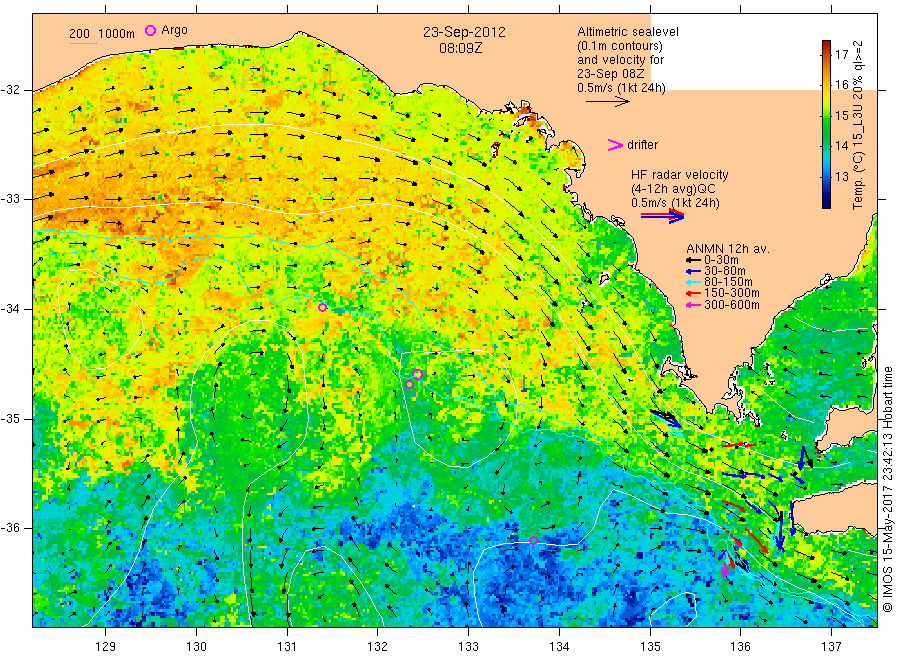900x660 pixels.
Task: Click the black 0-30m ANMN legend arrow
Action: pyautogui.click(x=693, y=260)
